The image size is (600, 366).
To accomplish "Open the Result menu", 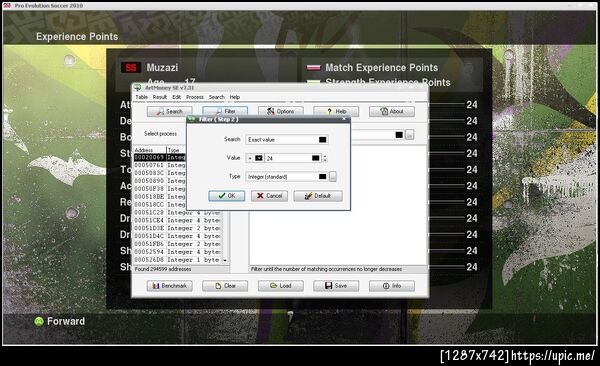I will (x=160, y=97).
